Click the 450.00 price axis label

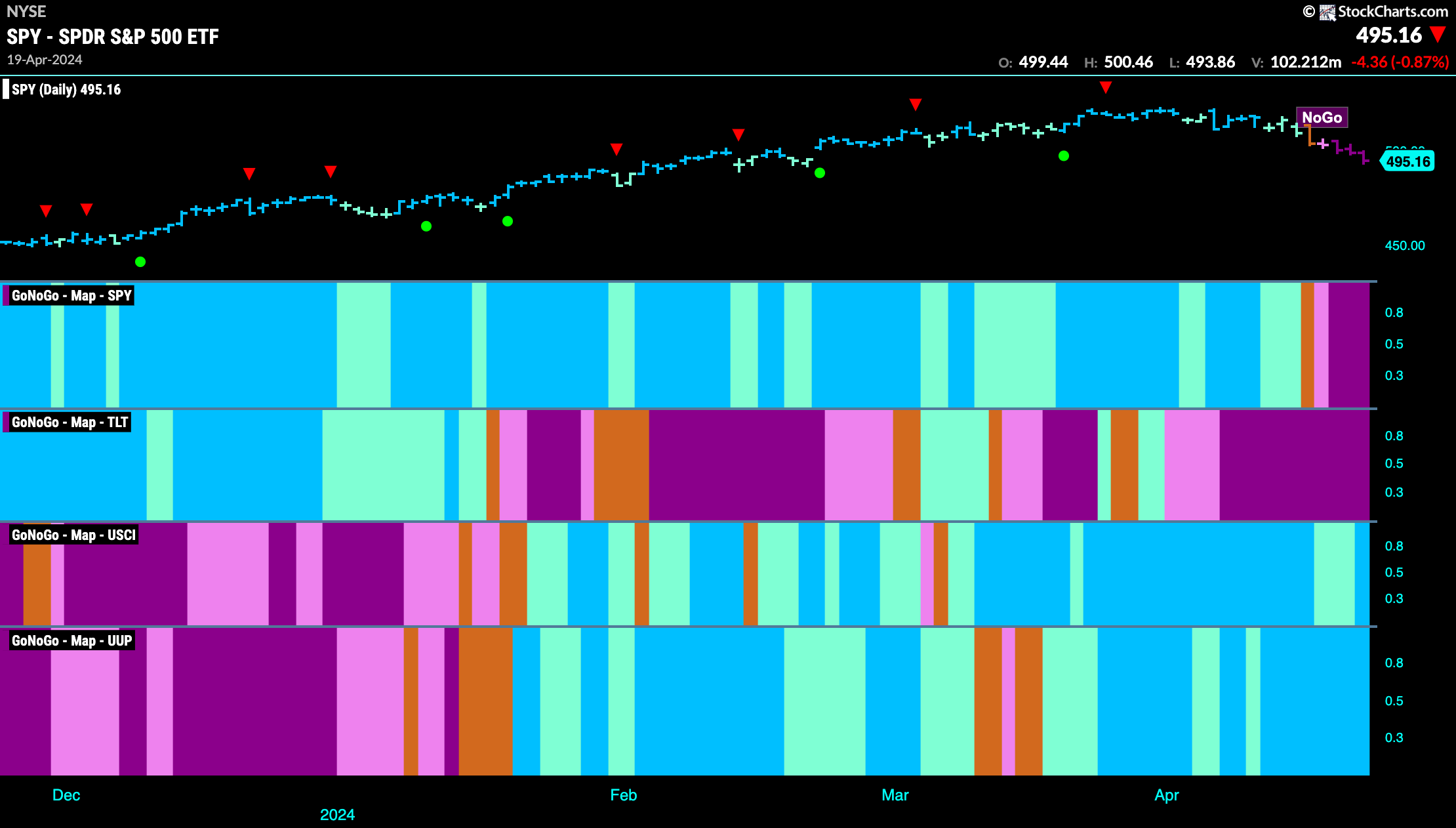tap(1405, 245)
